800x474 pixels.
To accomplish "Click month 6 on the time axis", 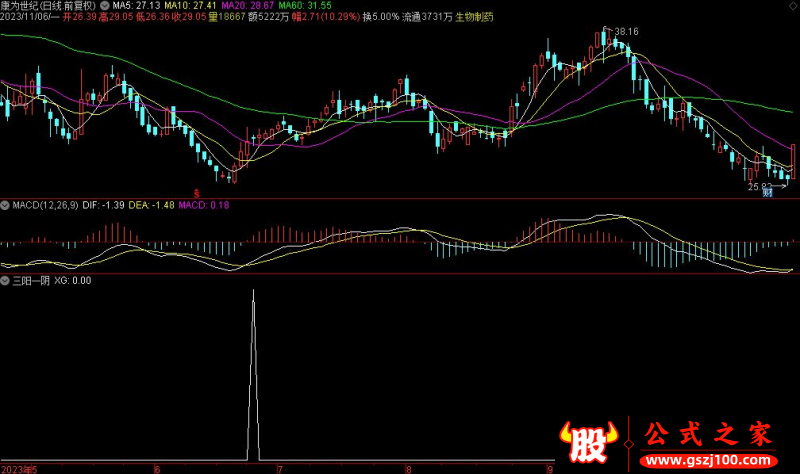I will coord(157,467).
